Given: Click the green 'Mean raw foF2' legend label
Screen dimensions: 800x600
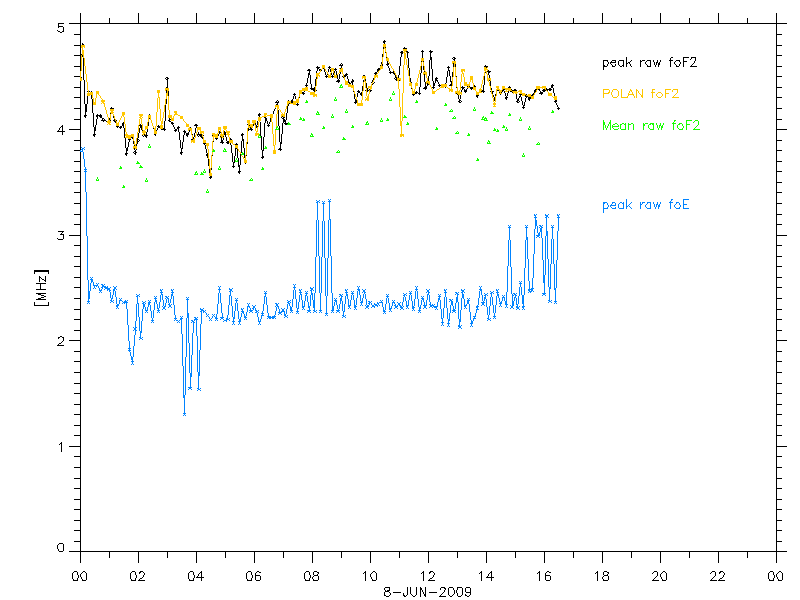Looking at the screenshot, I should coord(651,126).
